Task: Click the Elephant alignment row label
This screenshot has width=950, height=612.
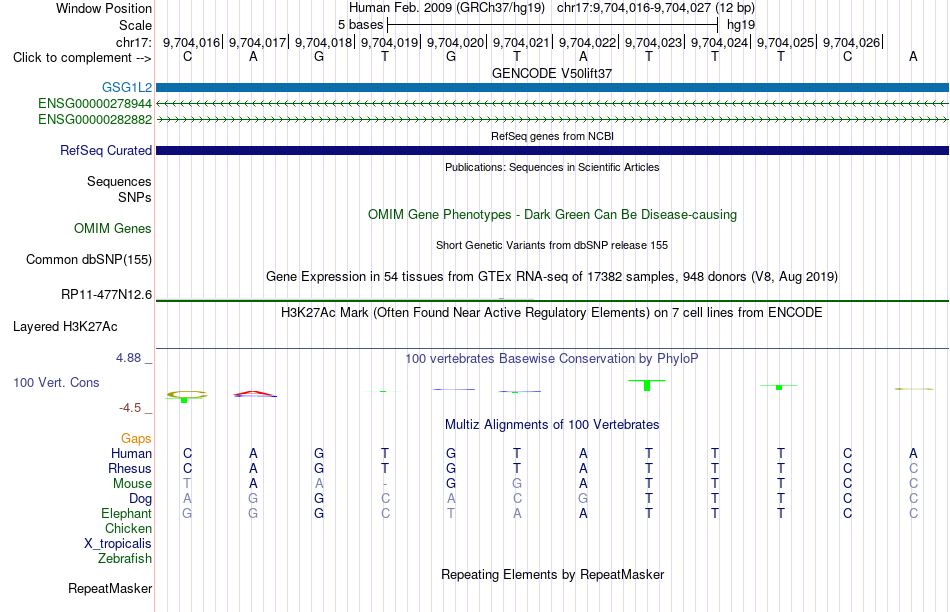Action: pyautogui.click(x=127, y=513)
